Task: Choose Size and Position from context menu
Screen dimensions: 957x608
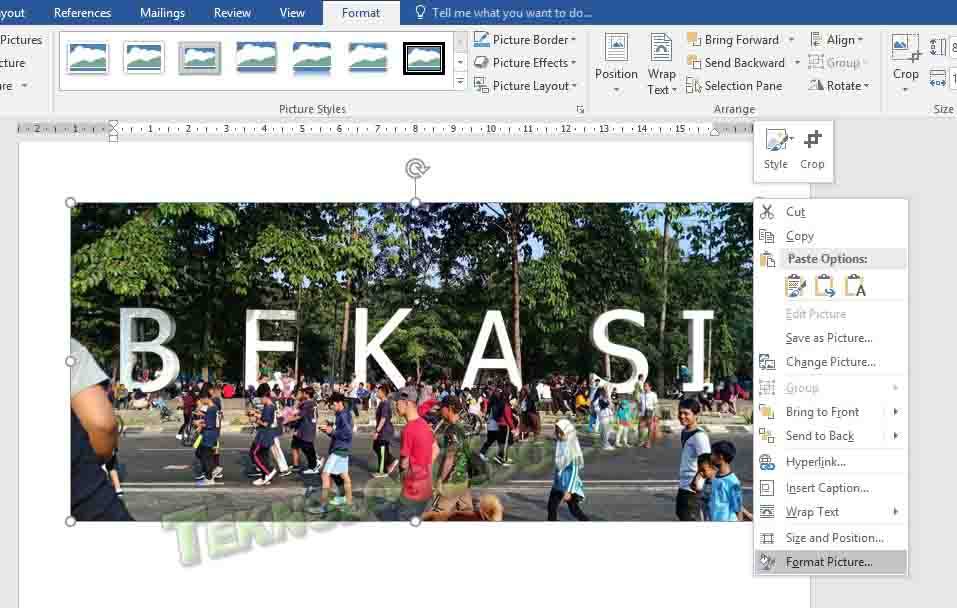Action: point(831,538)
